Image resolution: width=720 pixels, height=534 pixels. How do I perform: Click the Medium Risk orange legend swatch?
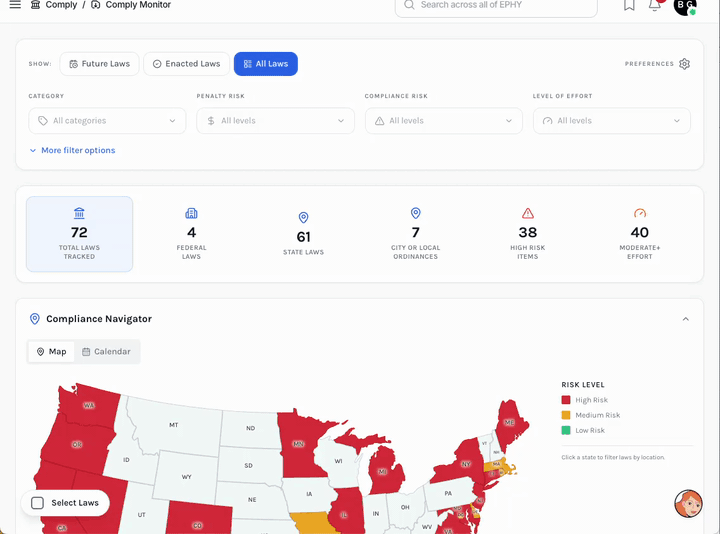pyautogui.click(x=566, y=415)
